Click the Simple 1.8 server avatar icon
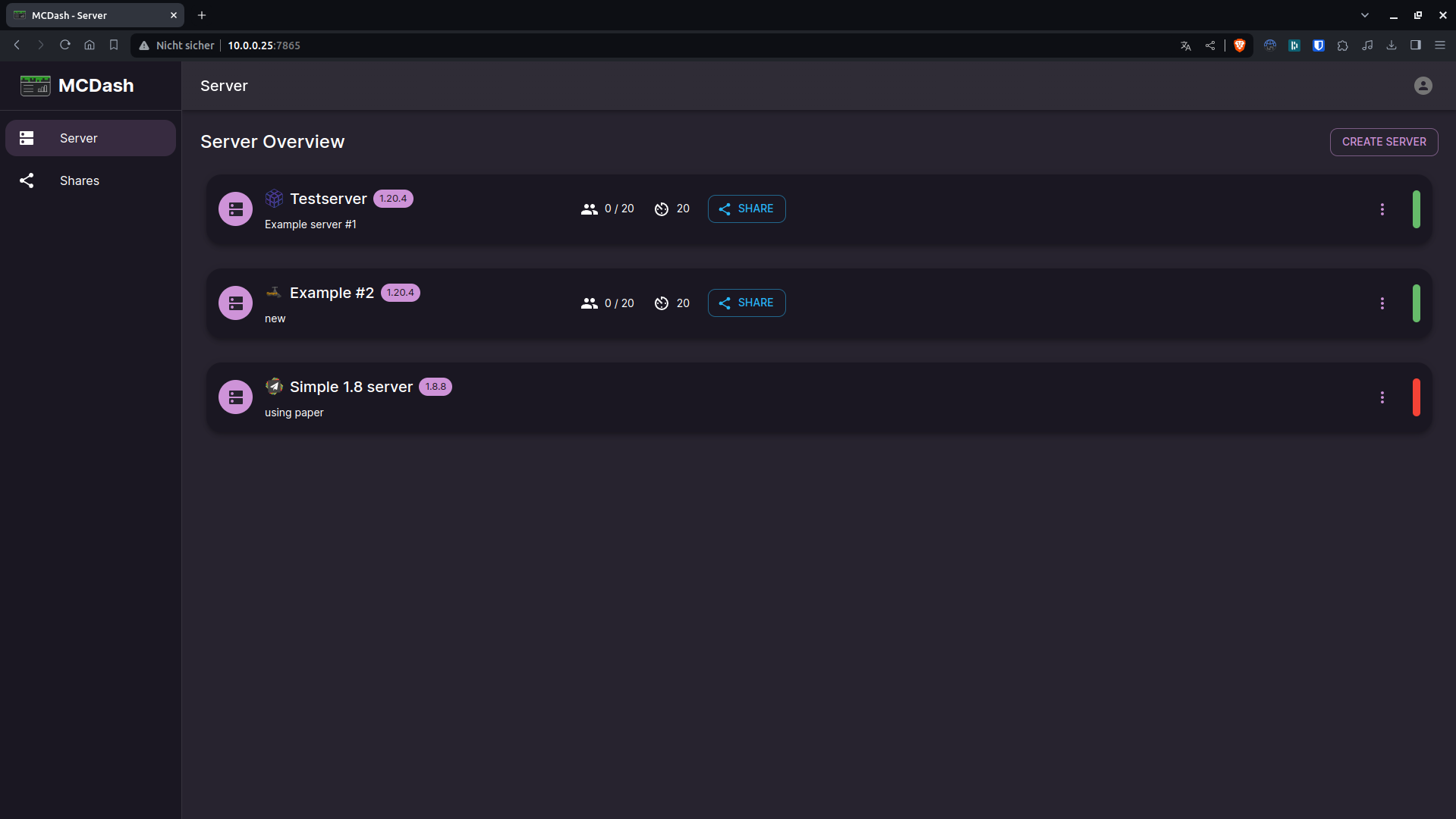 click(x=235, y=397)
